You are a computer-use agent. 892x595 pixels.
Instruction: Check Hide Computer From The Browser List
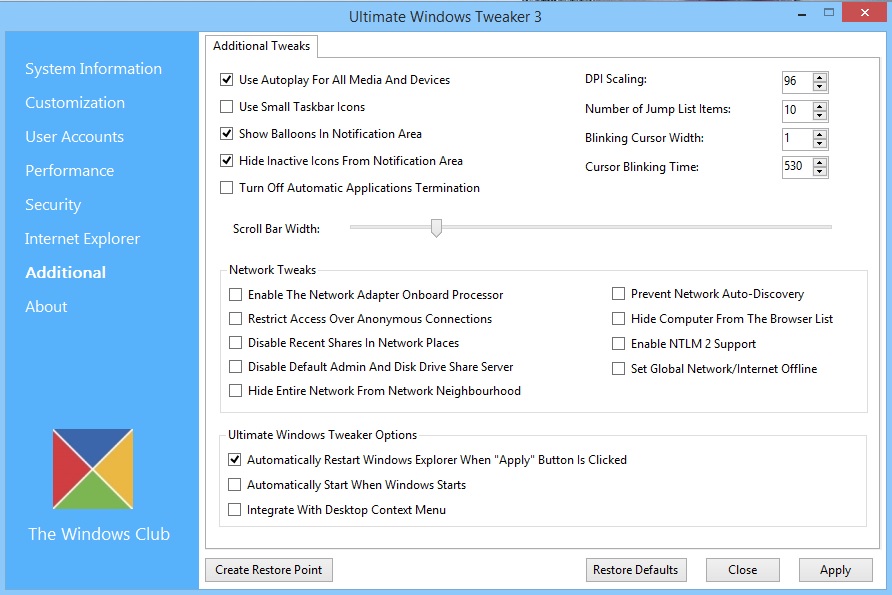618,319
